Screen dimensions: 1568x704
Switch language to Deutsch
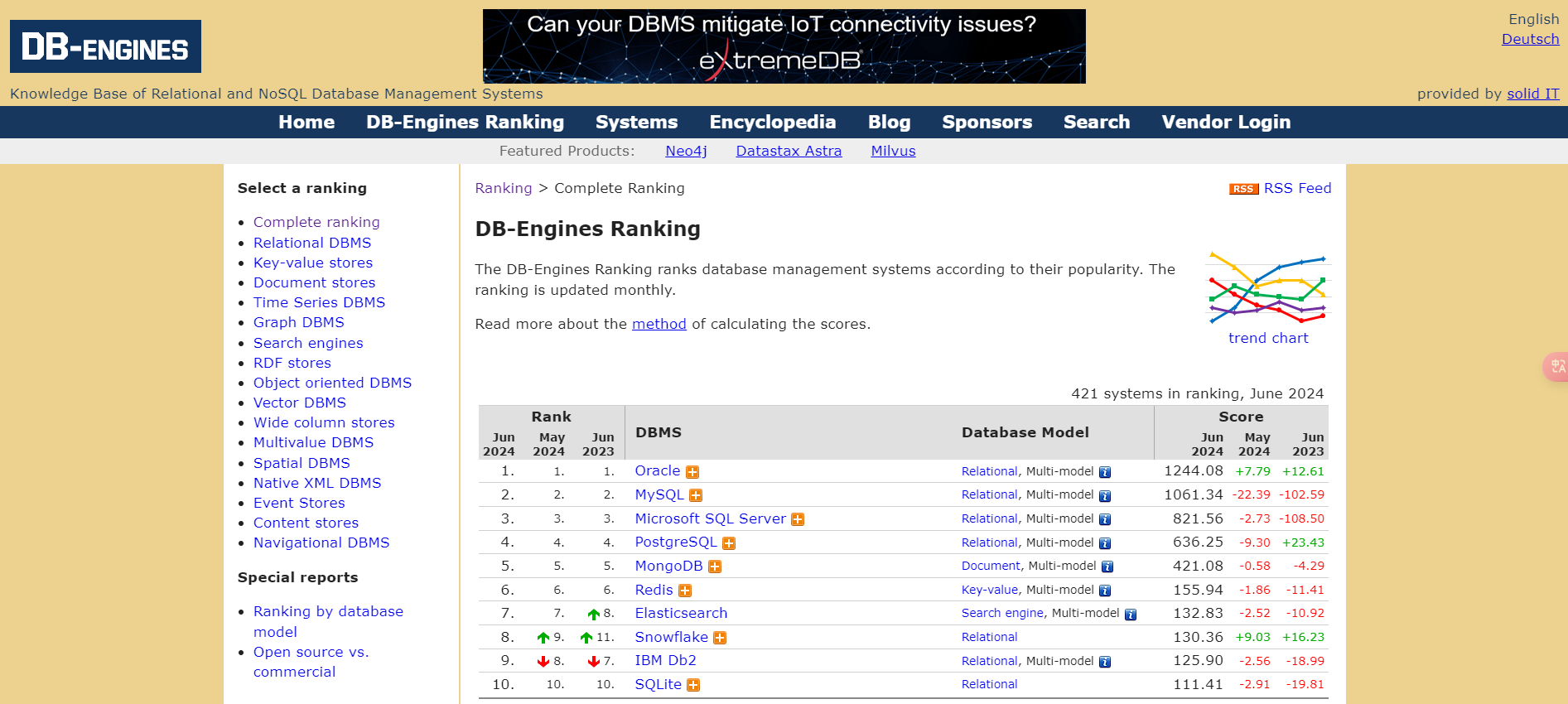coord(1530,39)
